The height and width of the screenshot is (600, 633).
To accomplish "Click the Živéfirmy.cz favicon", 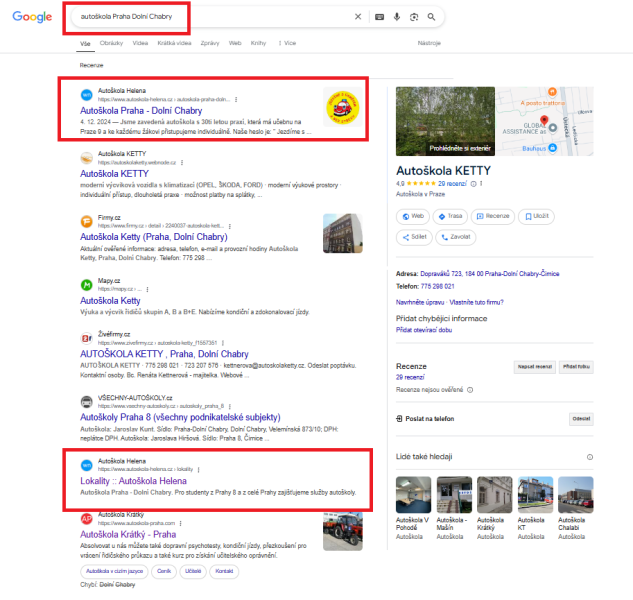I will tap(86, 338).
